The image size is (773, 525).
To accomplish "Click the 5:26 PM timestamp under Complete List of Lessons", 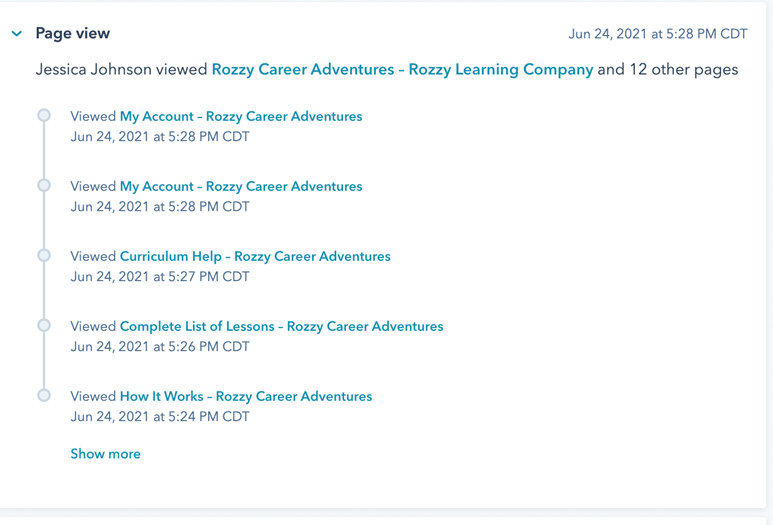I will pyautogui.click(x=160, y=347).
